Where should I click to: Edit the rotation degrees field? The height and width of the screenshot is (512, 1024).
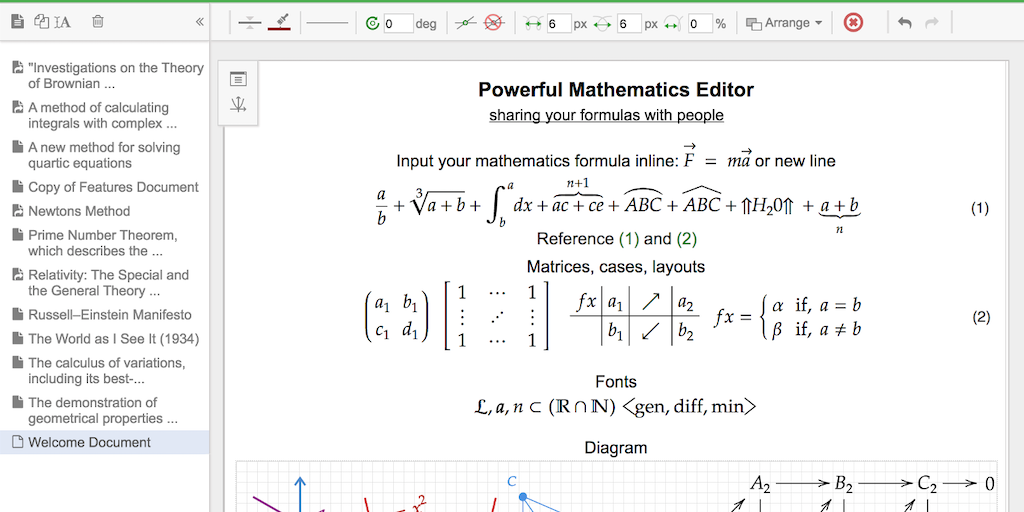(398, 24)
